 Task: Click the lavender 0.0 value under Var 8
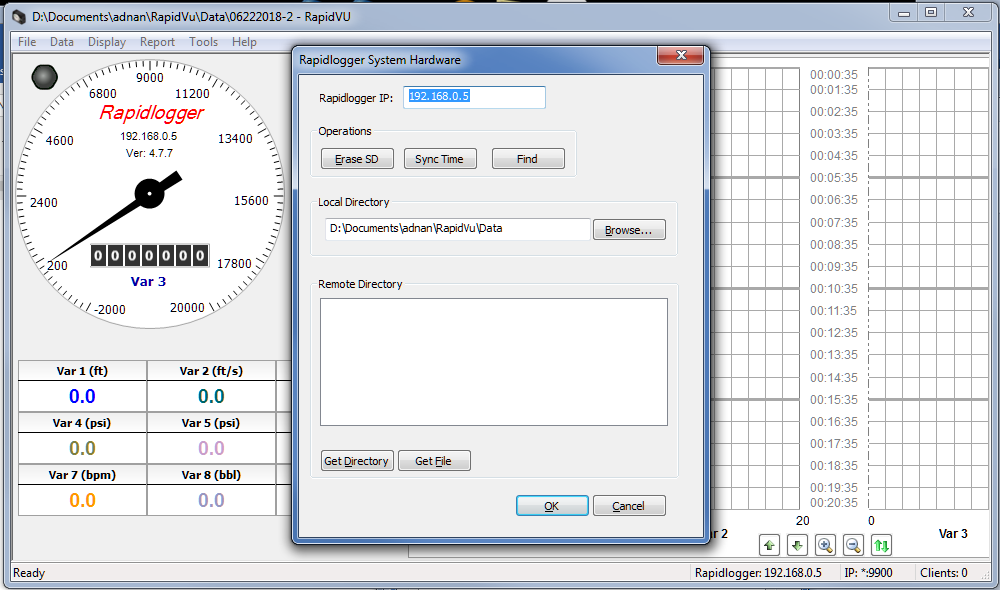tap(211, 500)
